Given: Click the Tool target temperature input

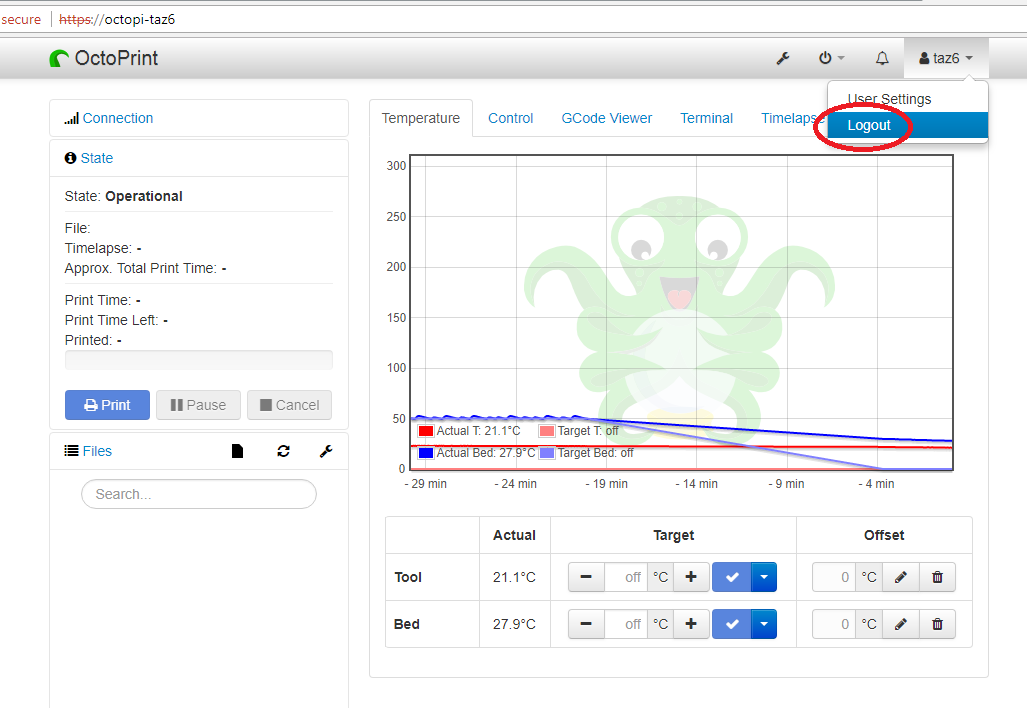Looking at the screenshot, I should [x=626, y=577].
